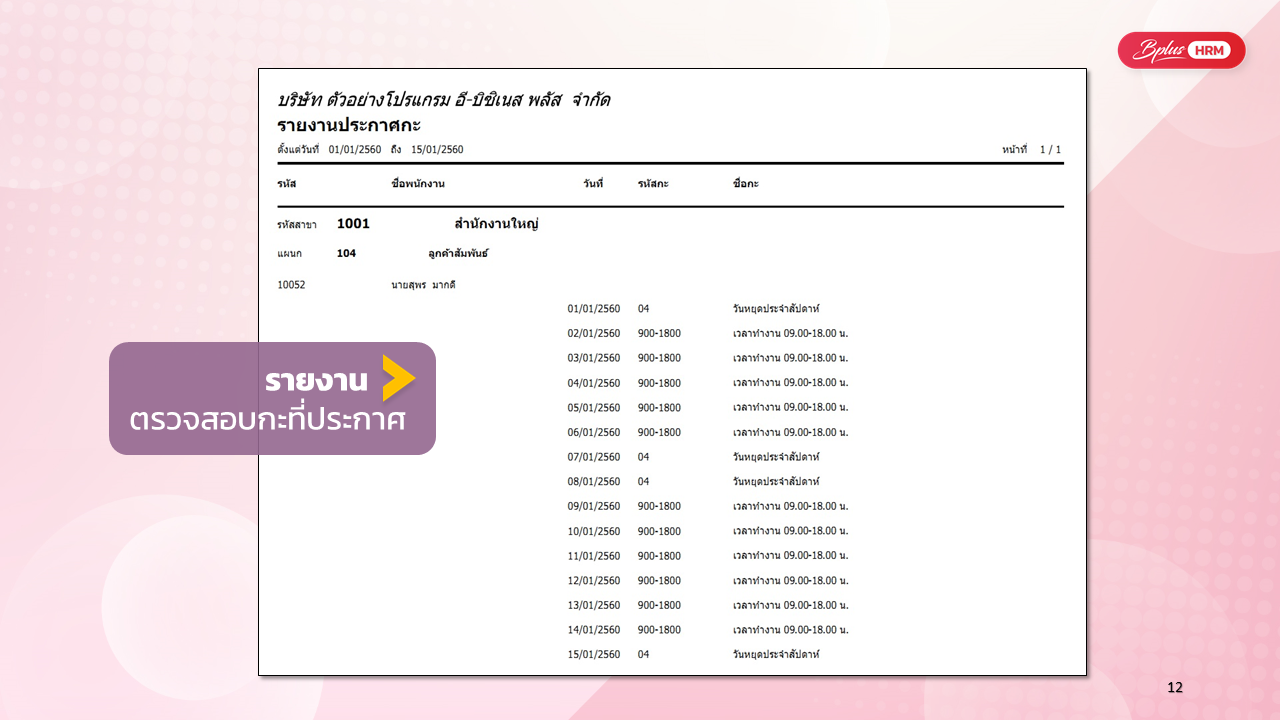
Task: Click slide page number 12
Action: click(1175, 687)
